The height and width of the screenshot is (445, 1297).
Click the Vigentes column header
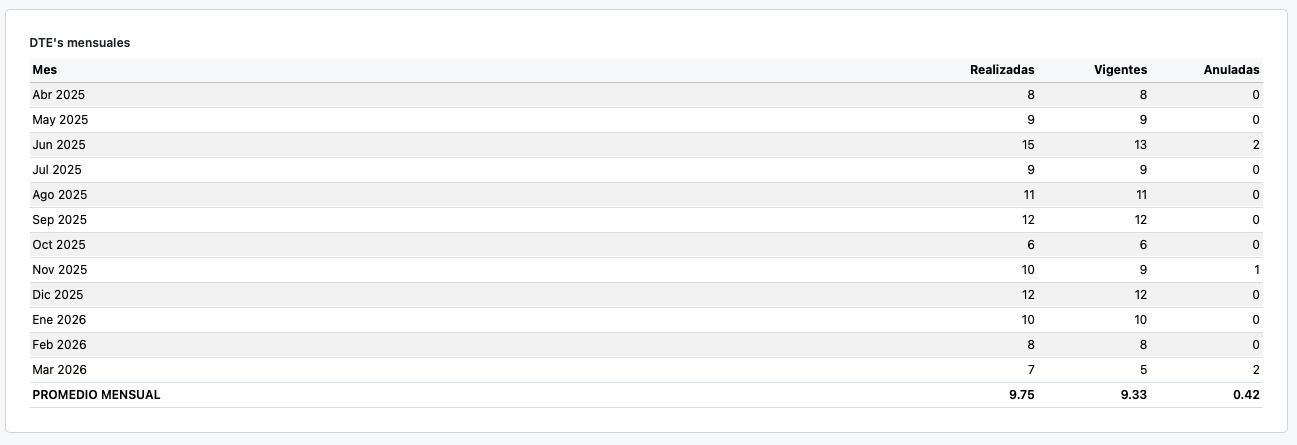pos(1119,70)
